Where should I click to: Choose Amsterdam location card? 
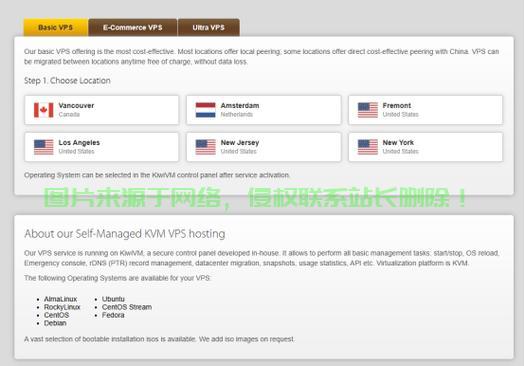(x=264, y=110)
